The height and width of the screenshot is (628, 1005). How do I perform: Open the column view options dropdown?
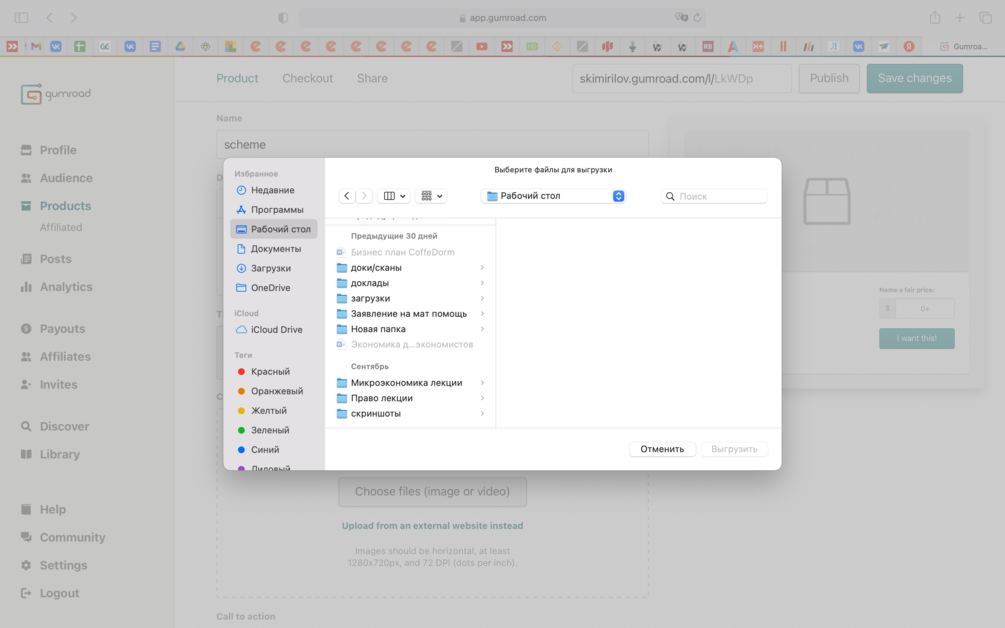pyautogui.click(x=394, y=196)
